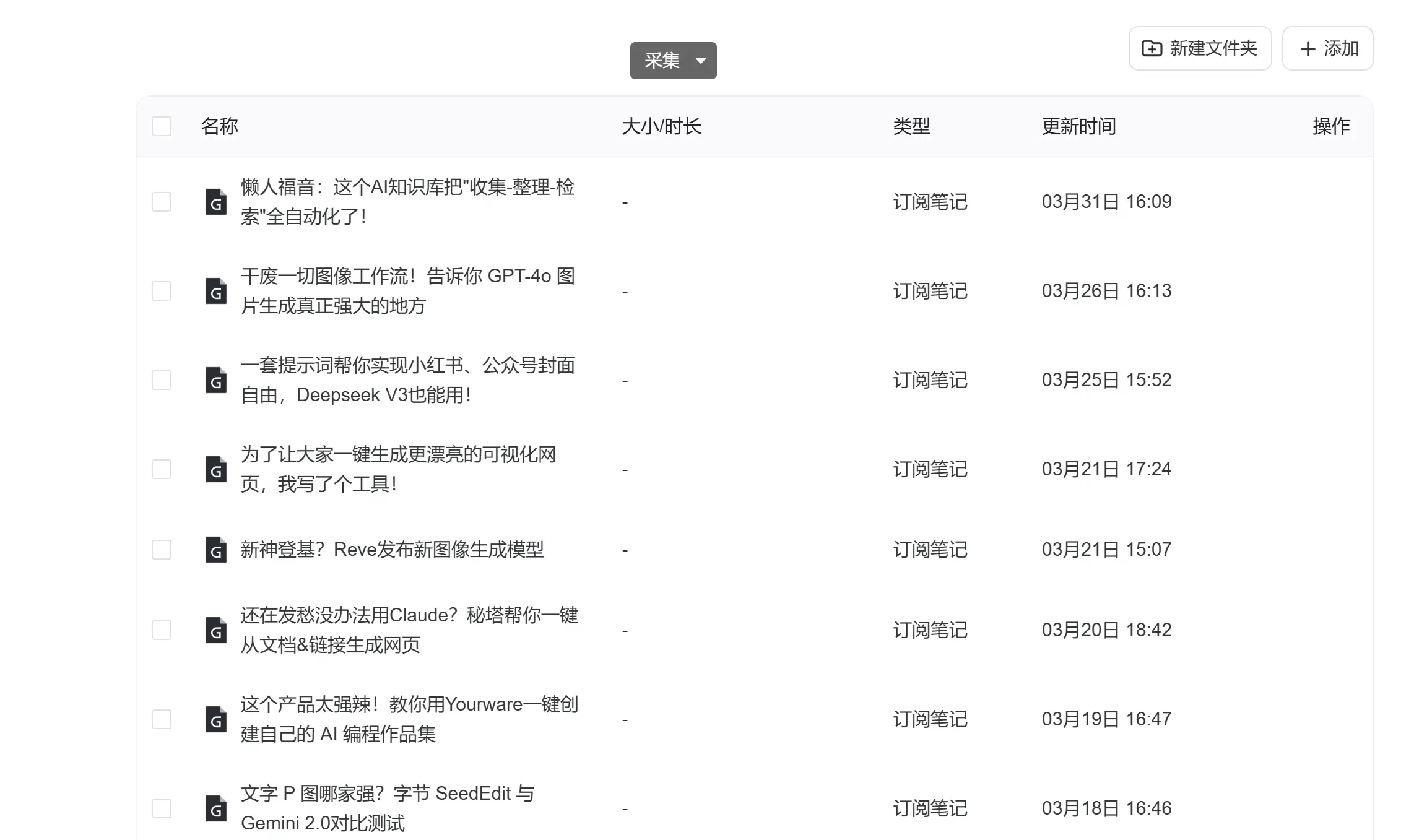
Task: Click 订阅笔记 type in the Yourware row
Action: click(x=930, y=719)
